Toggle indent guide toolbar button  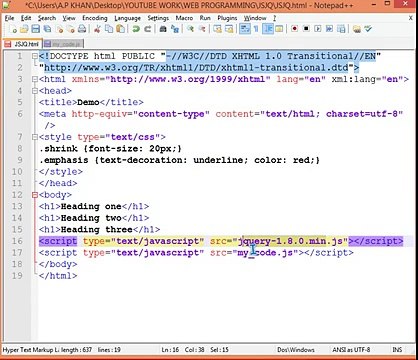coord(268,29)
